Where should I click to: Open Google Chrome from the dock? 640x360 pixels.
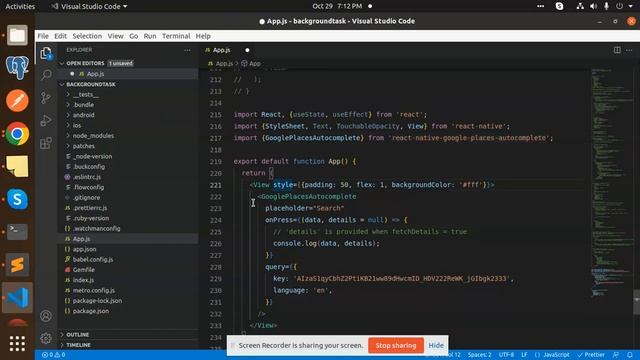pos(17,133)
